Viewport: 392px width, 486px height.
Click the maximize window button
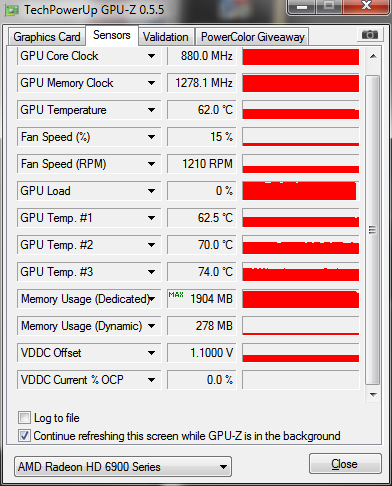click(x=329, y=6)
